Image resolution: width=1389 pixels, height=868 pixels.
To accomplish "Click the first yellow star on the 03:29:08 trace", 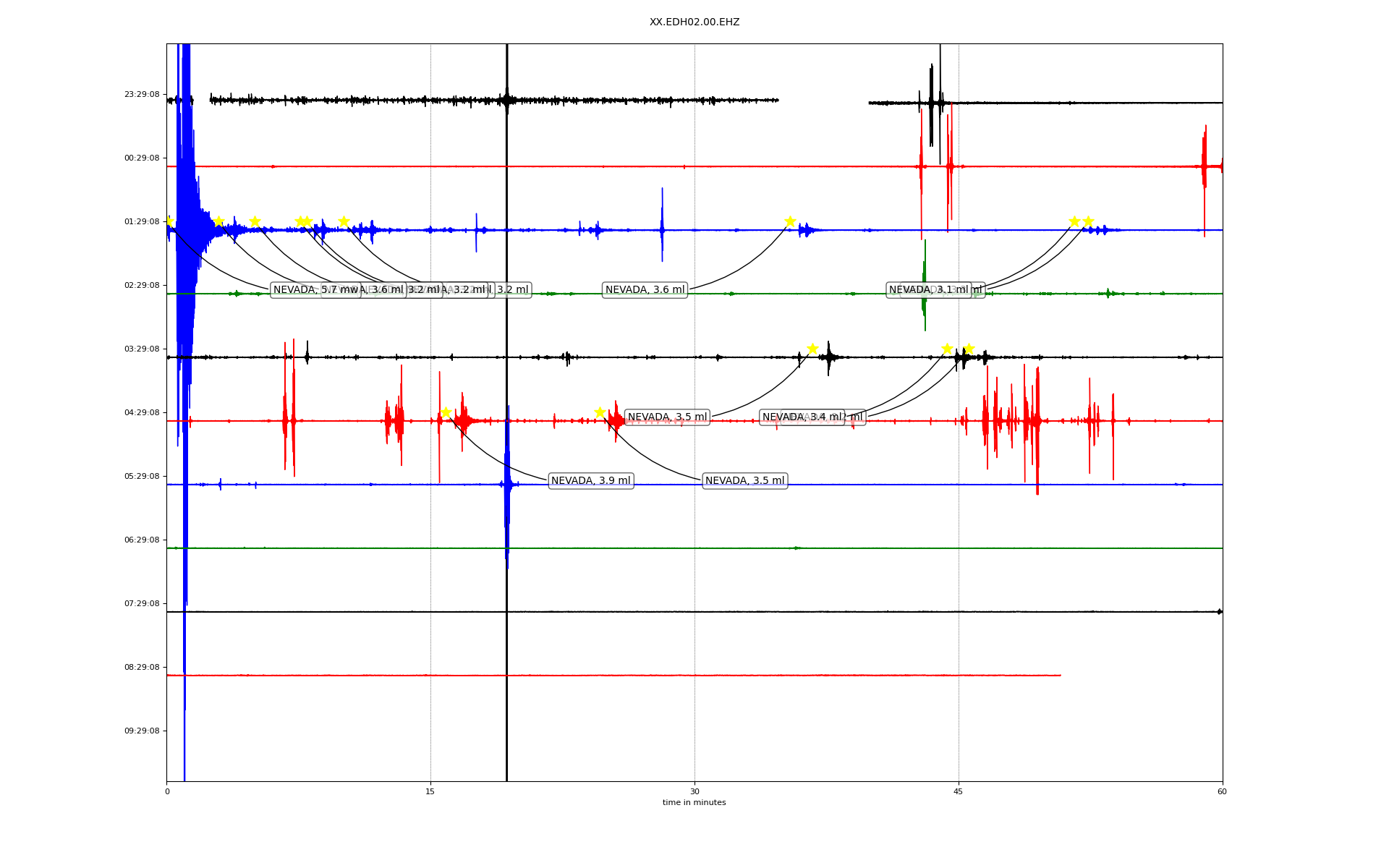I will click(812, 349).
